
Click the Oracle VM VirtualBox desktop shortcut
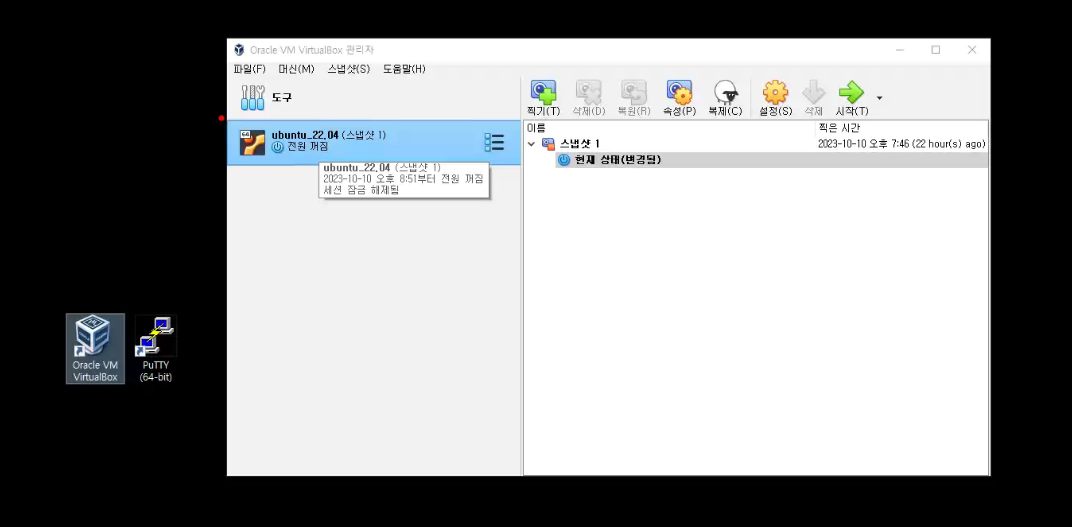pyautogui.click(x=95, y=349)
